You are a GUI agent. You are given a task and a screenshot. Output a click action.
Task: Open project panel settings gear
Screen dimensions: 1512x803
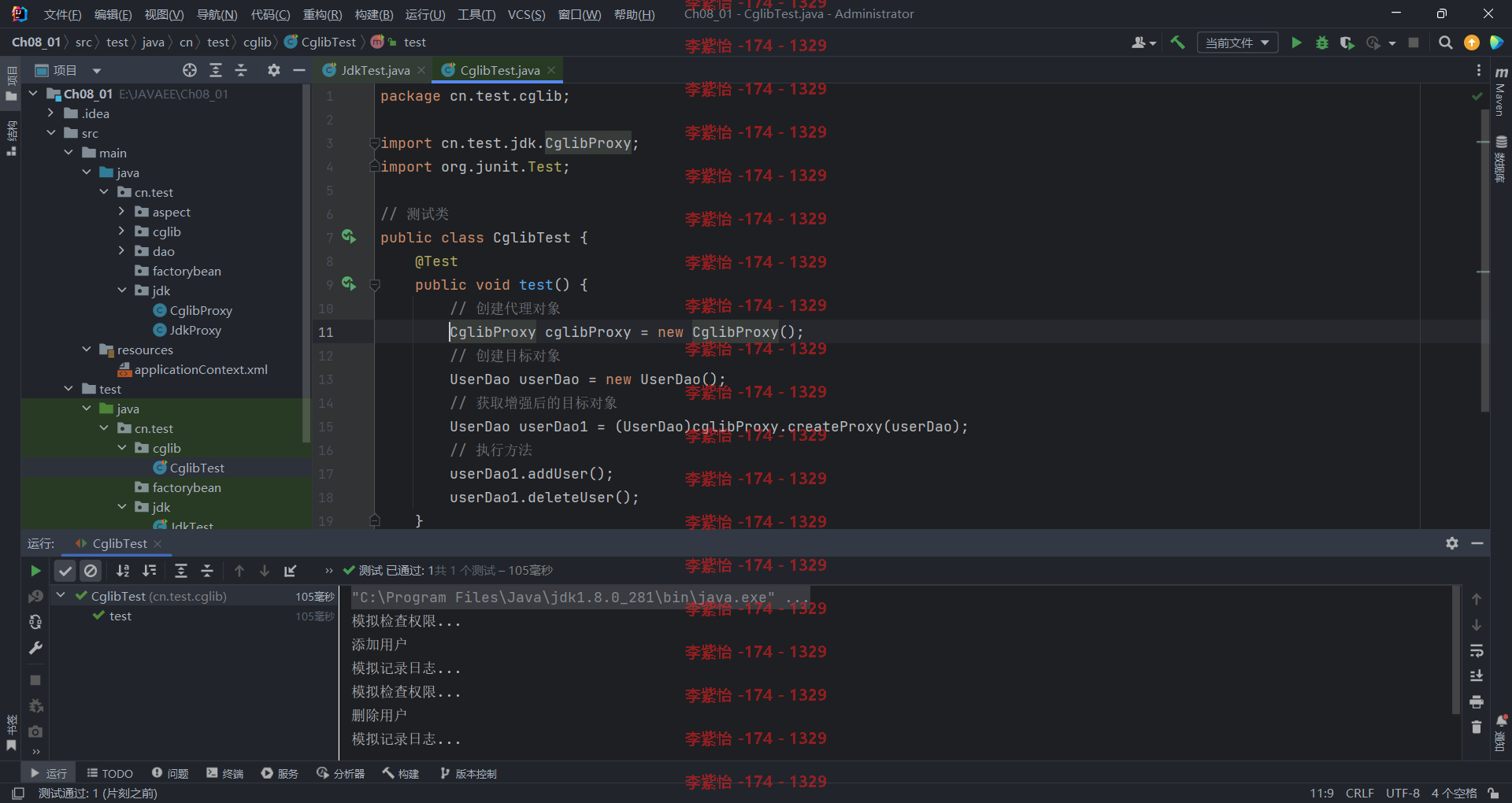tap(273, 70)
